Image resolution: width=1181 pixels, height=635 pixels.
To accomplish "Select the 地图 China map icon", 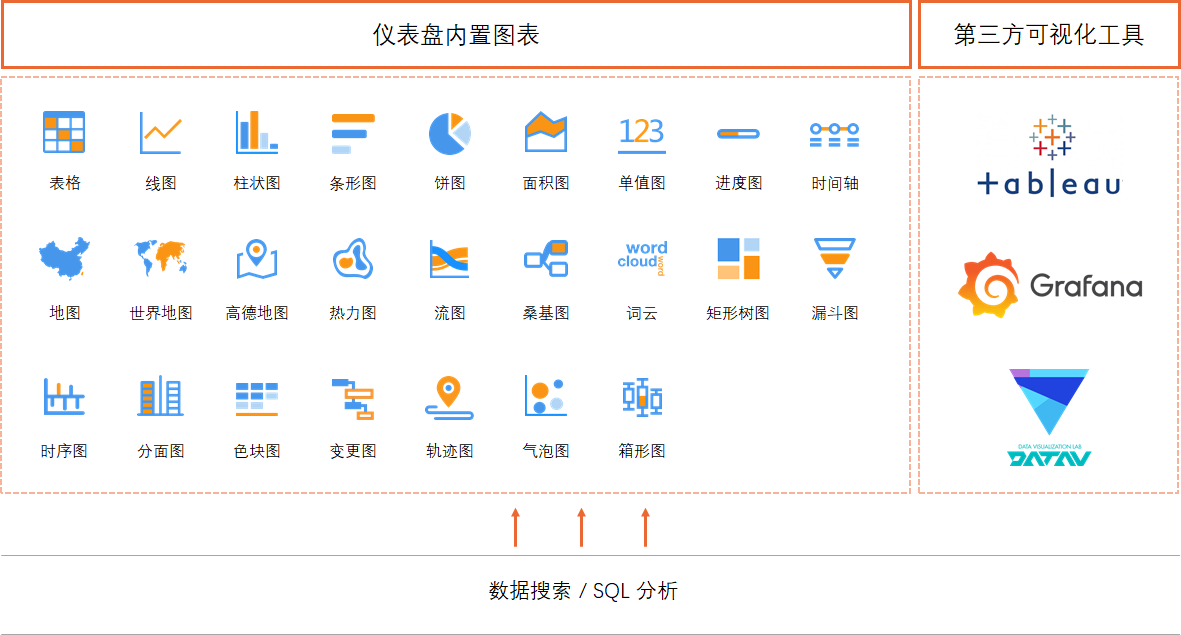I will (x=65, y=258).
